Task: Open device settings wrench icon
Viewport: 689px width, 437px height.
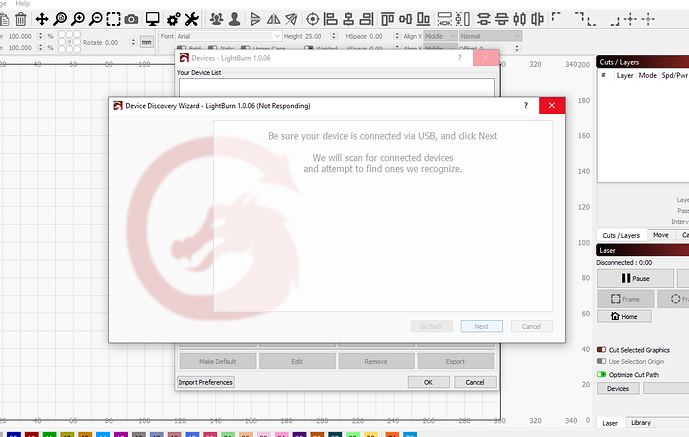Action: [191, 19]
